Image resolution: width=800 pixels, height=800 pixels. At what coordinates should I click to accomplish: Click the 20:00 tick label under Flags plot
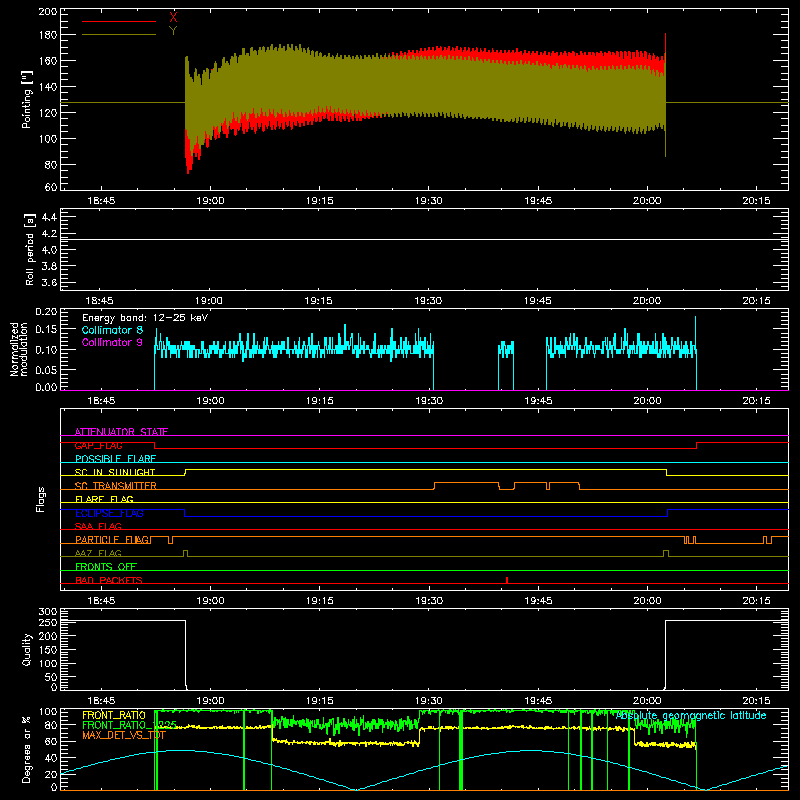pos(647,601)
